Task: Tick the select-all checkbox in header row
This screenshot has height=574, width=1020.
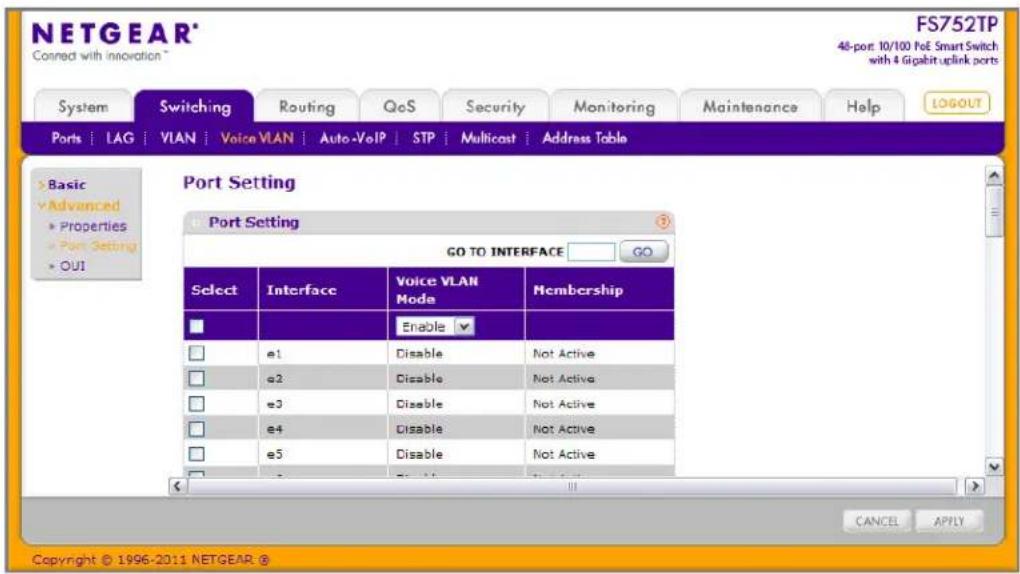Action: click(x=196, y=326)
